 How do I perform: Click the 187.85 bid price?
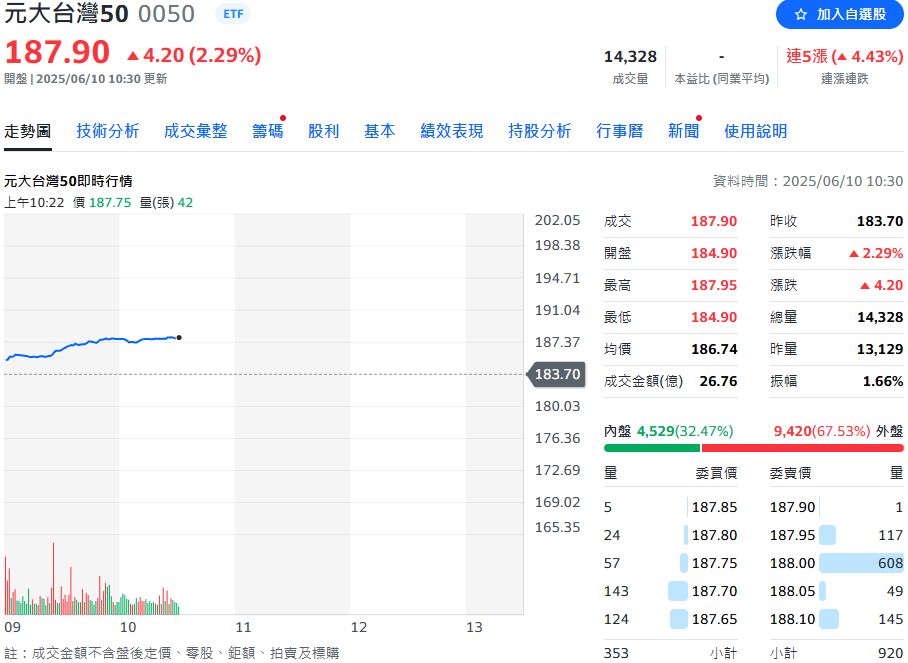[x=715, y=507]
